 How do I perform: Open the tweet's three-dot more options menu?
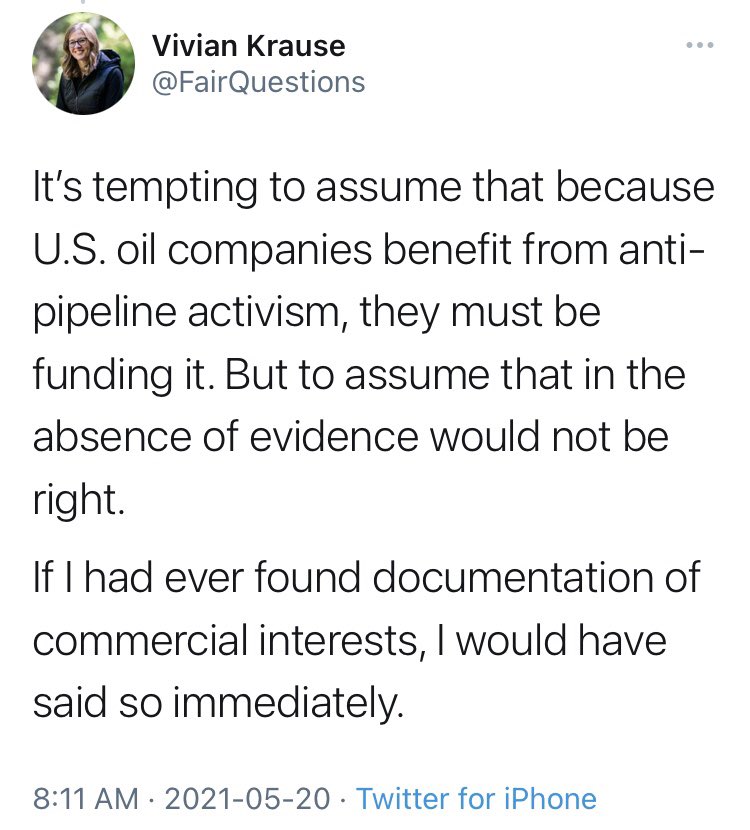pos(699,45)
